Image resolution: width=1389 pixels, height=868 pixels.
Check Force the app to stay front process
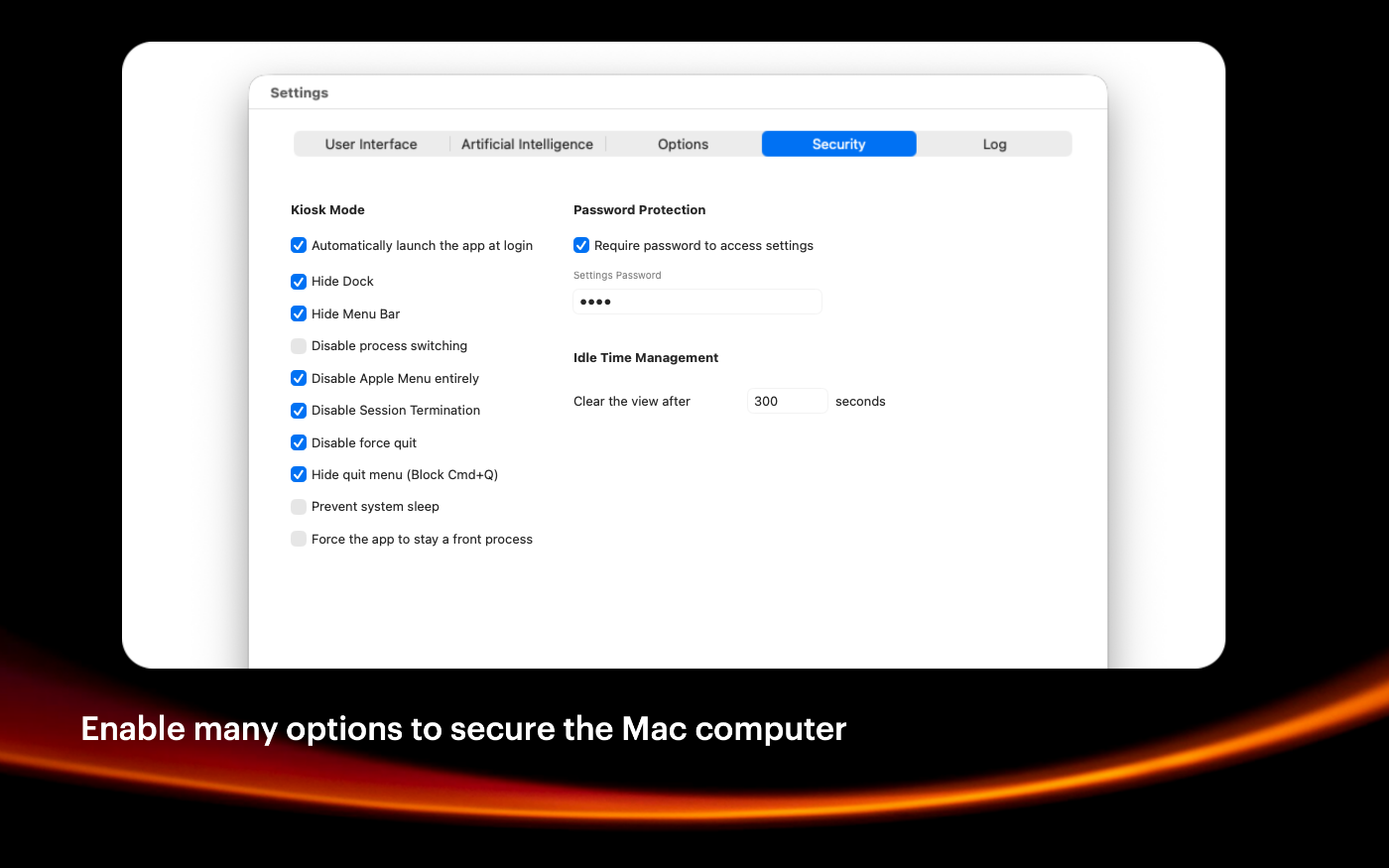click(299, 539)
